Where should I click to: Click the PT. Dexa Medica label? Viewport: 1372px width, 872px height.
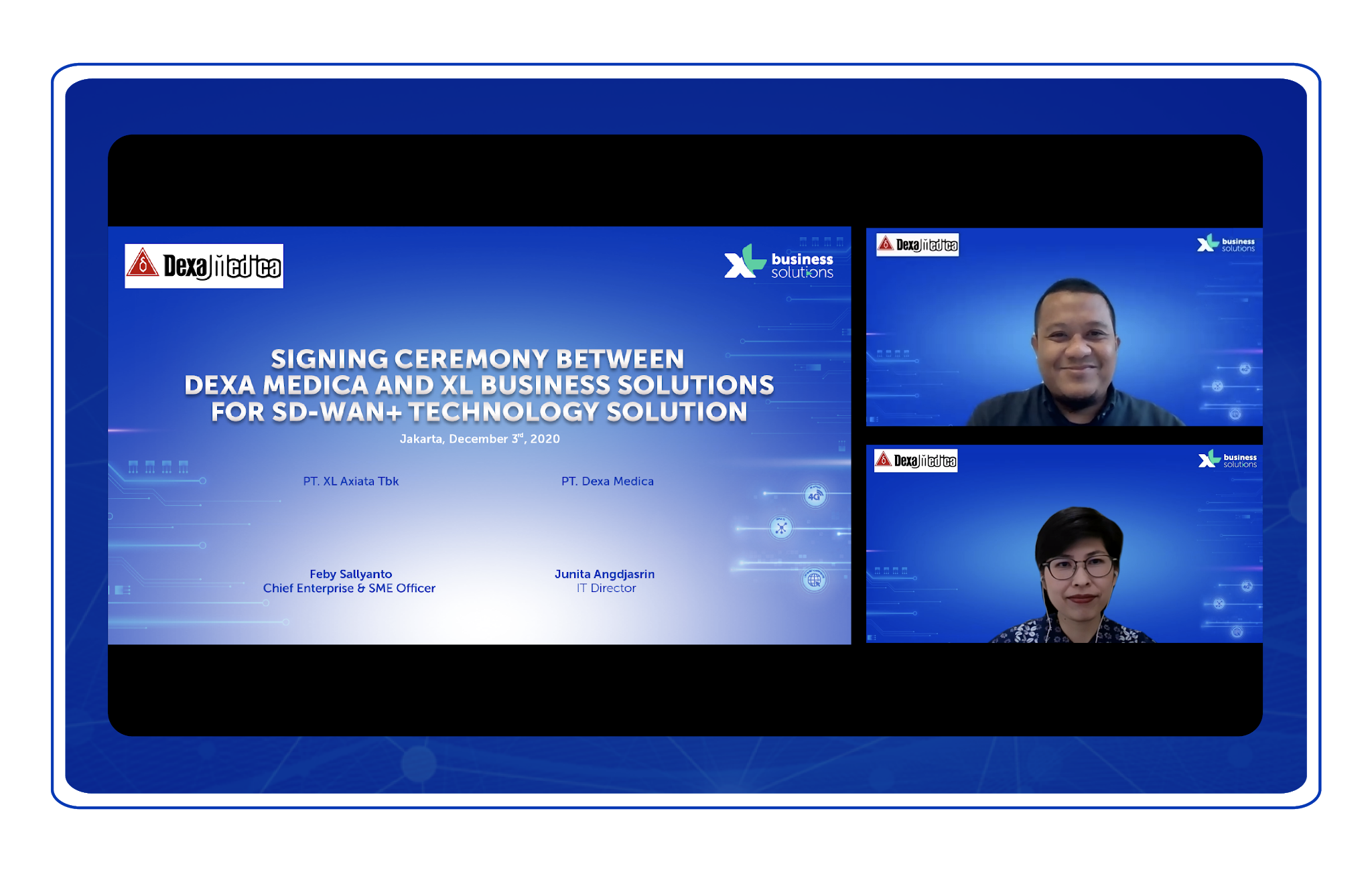coord(607,481)
